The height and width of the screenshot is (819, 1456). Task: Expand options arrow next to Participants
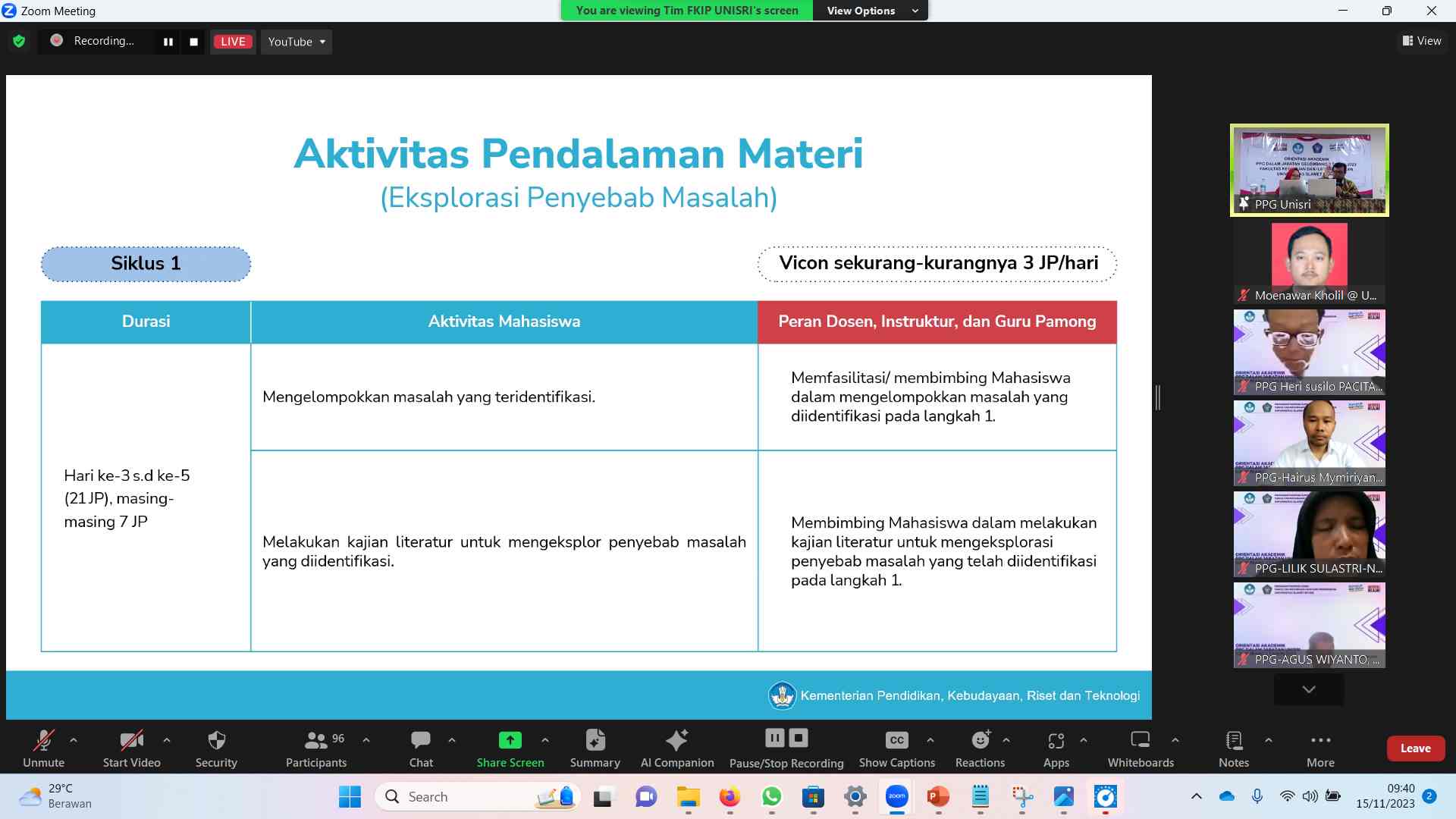[x=366, y=740]
